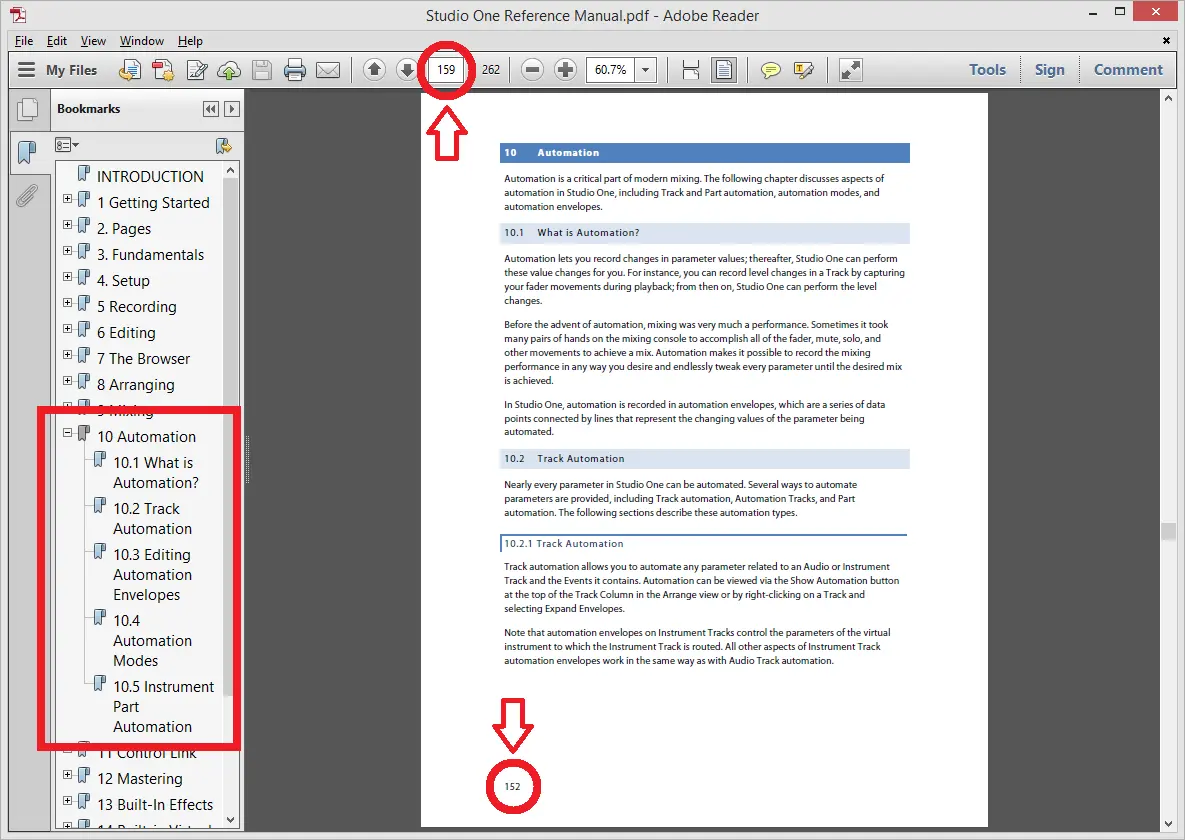Collapse the Bookmarks pane with double arrow
1185x840 pixels.
[x=211, y=109]
